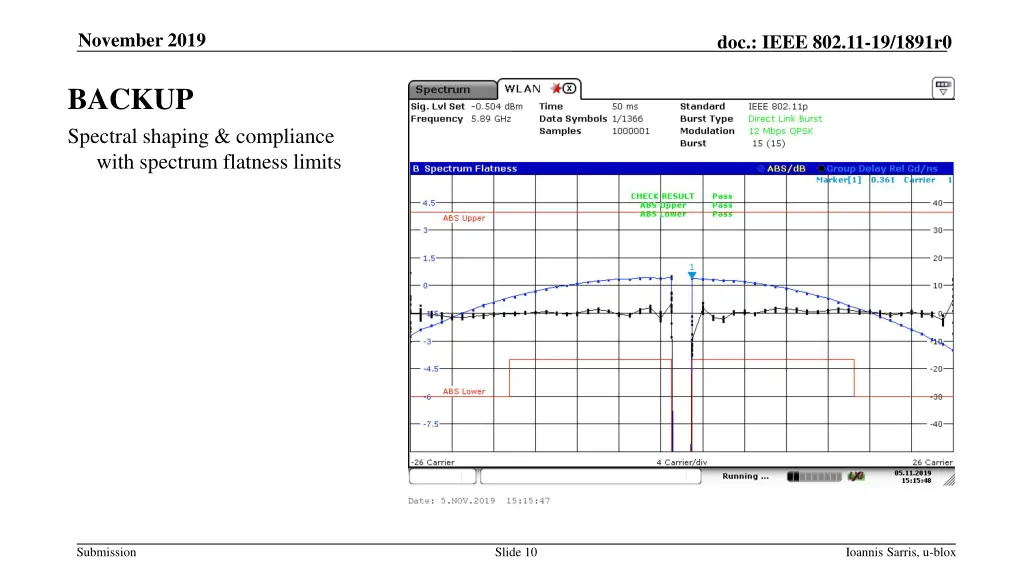Click the blue marker 1 triangle on plot
This screenshot has width=1024, height=576.
[691, 274]
